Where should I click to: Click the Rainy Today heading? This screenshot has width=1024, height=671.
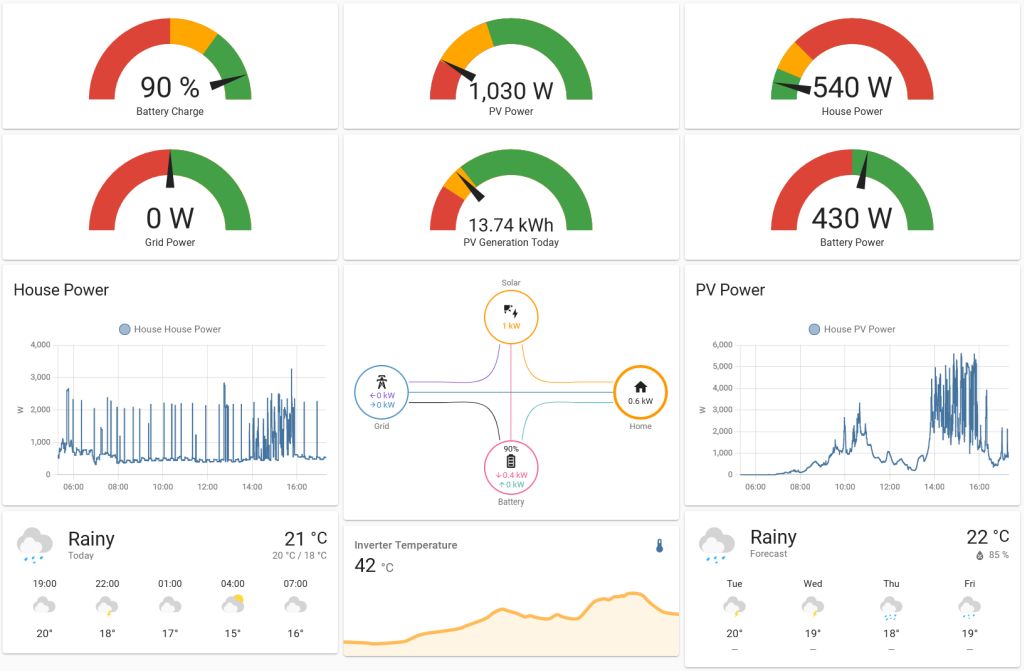[x=91, y=539]
